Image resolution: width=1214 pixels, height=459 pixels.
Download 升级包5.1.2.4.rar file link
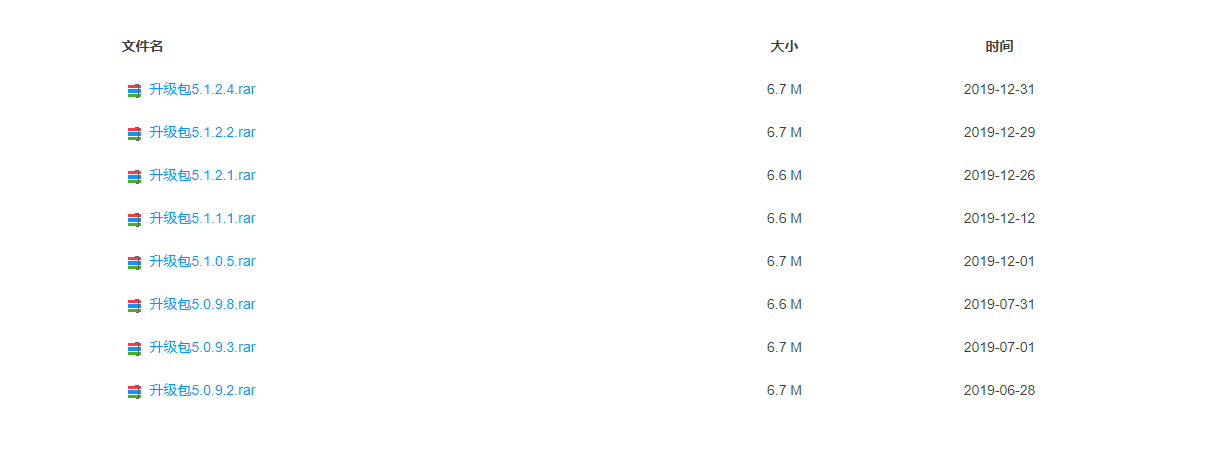pyautogui.click(x=202, y=89)
